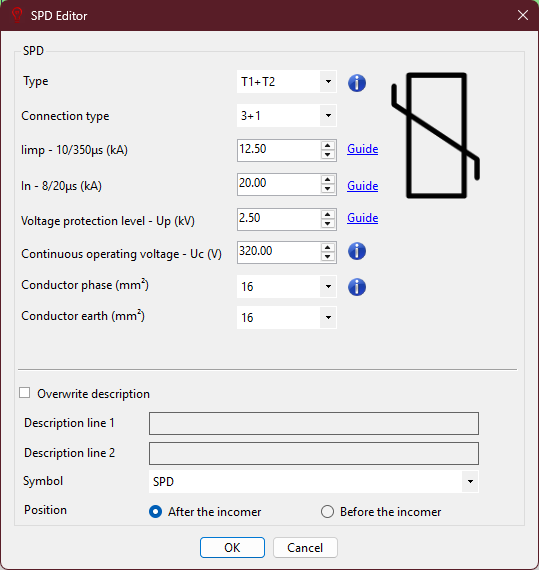Open the Type dropdown showing T1+T2
This screenshot has width=539, height=570.
coord(286,81)
